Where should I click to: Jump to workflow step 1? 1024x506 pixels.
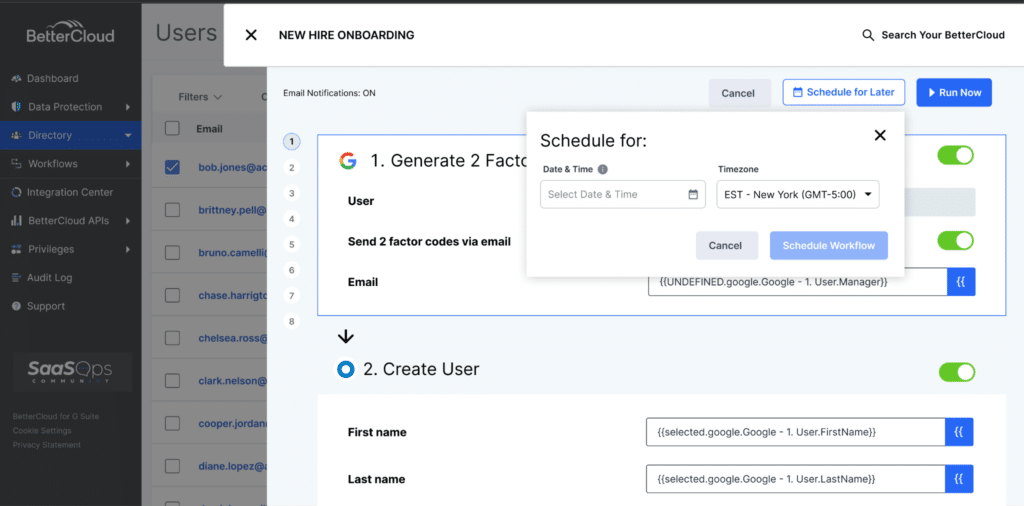291,141
